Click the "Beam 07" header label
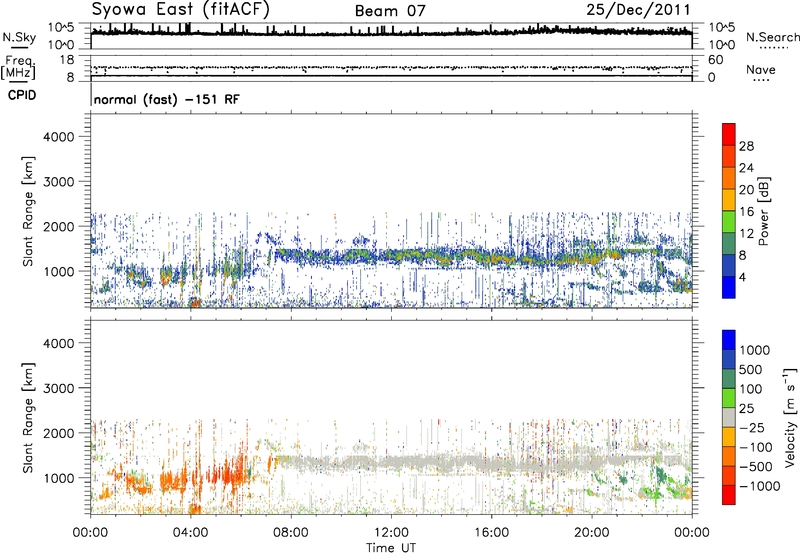This screenshot has height=554, width=800. [390, 11]
